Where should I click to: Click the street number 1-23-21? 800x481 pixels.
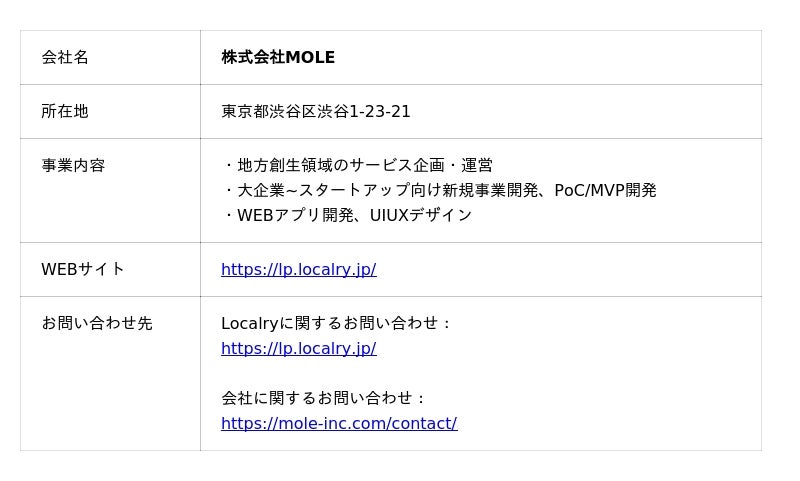pyautogui.click(x=380, y=111)
